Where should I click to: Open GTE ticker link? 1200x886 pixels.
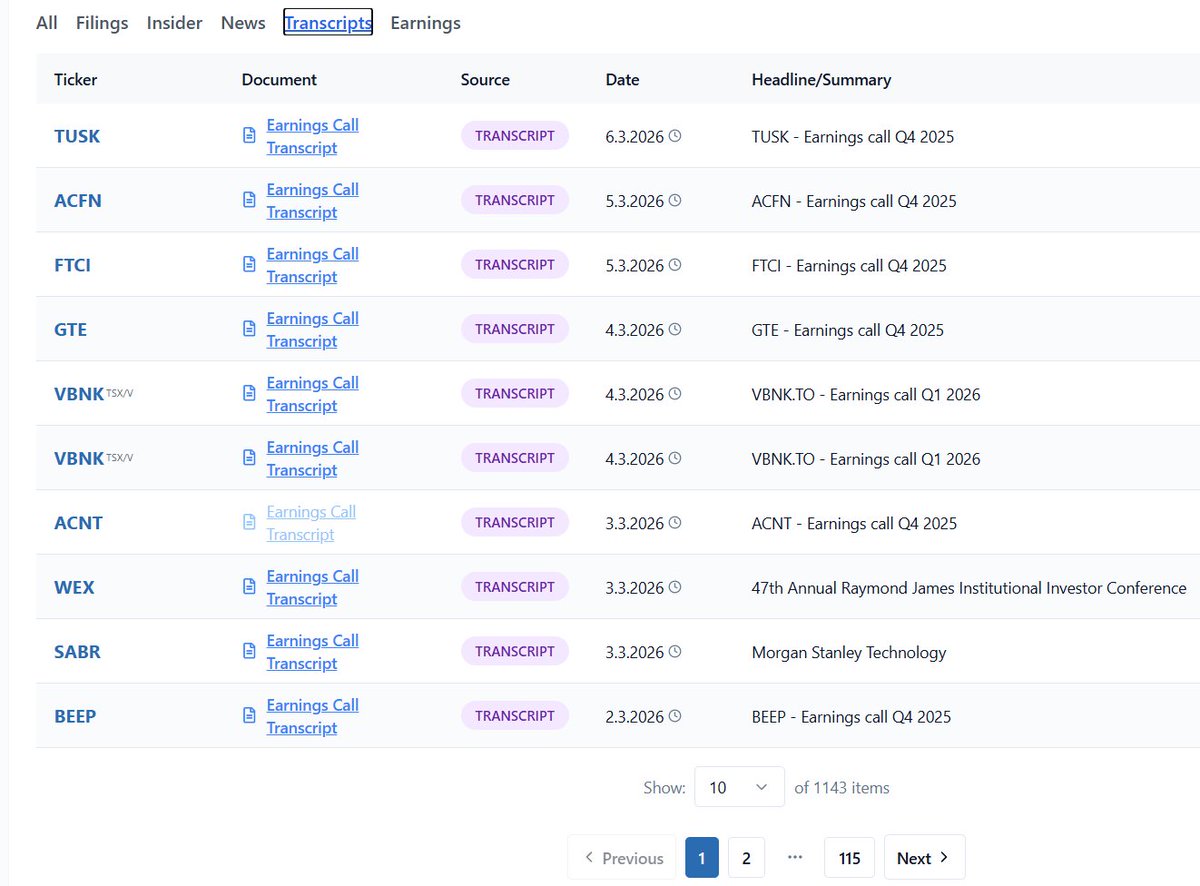70,329
